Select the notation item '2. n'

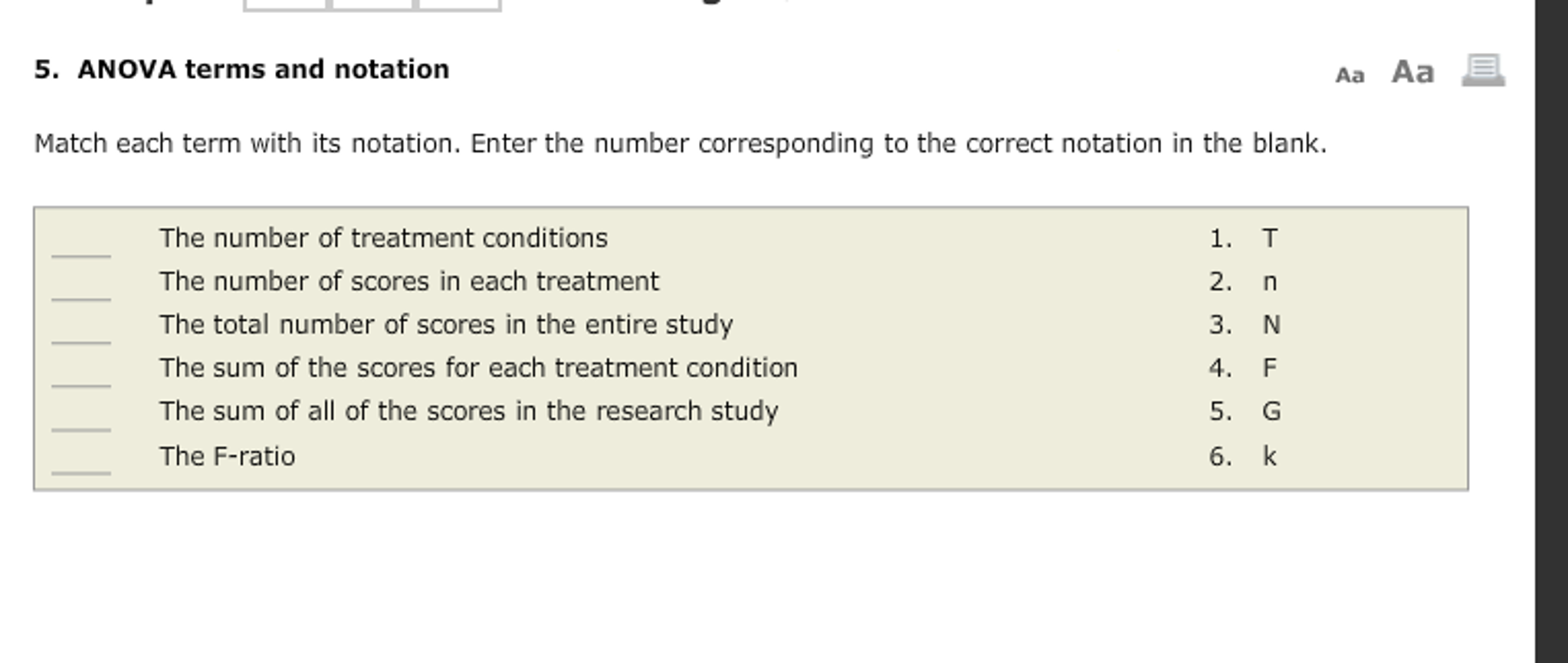click(x=1242, y=281)
